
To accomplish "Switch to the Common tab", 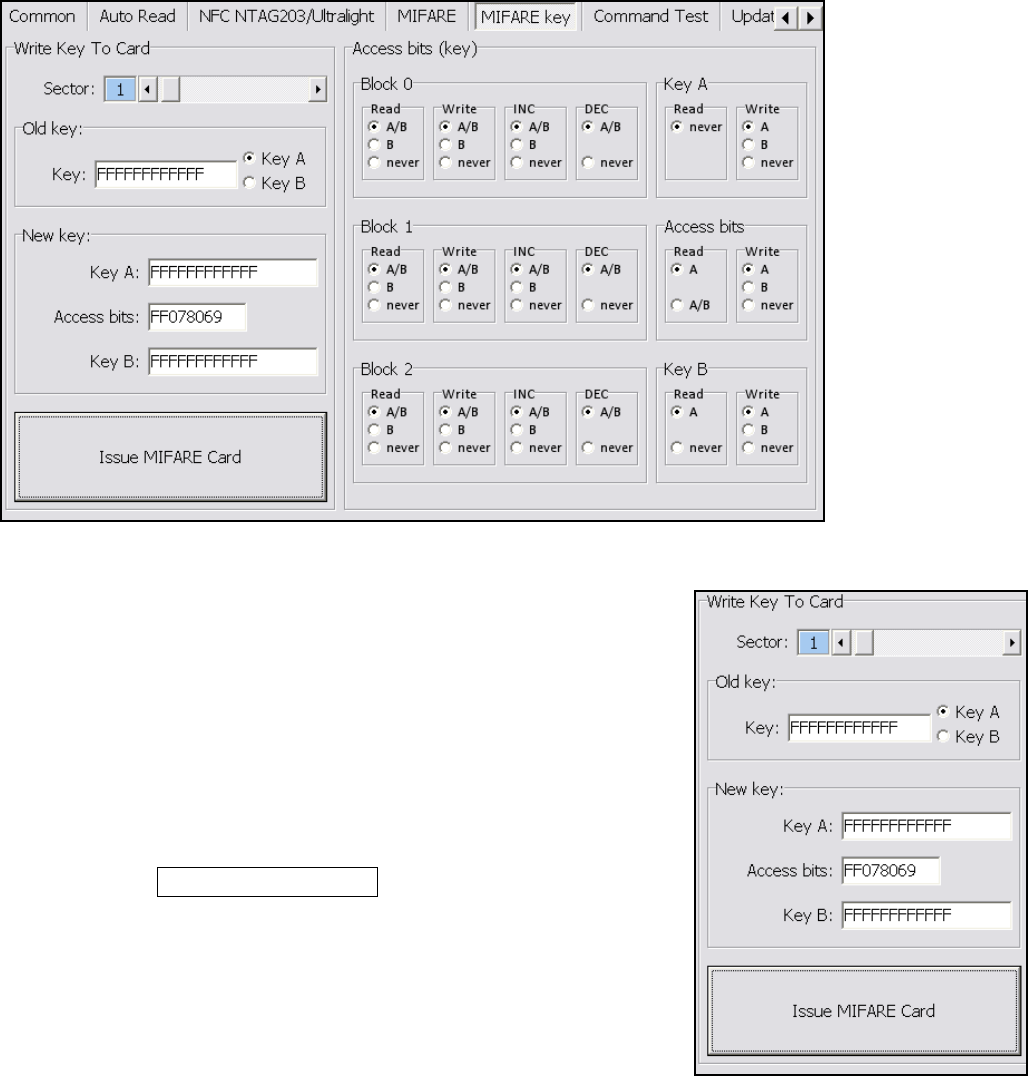I will tap(42, 16).
